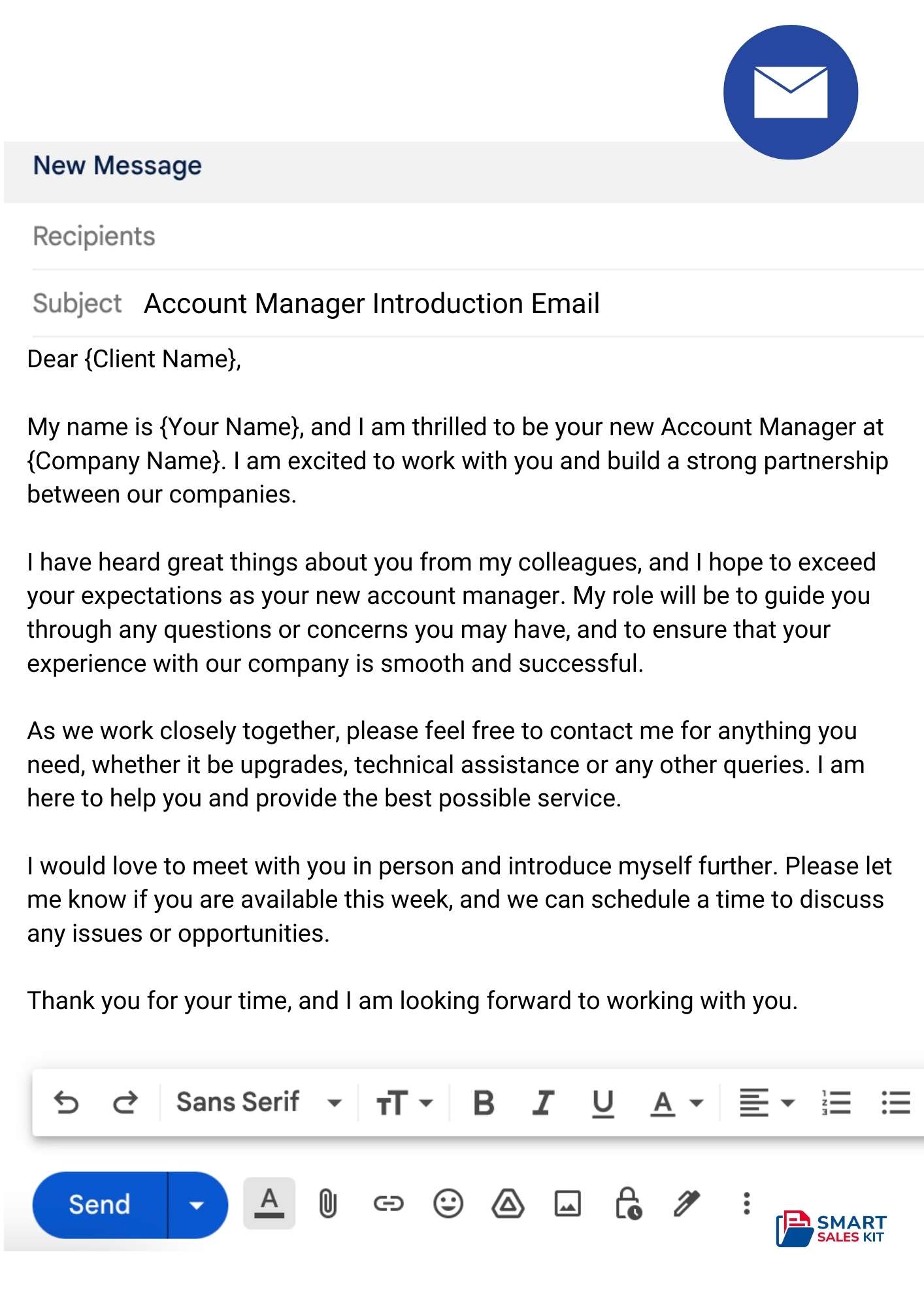Open the text alignment menu
The image size is (924, 1307).
point(767,1103)
